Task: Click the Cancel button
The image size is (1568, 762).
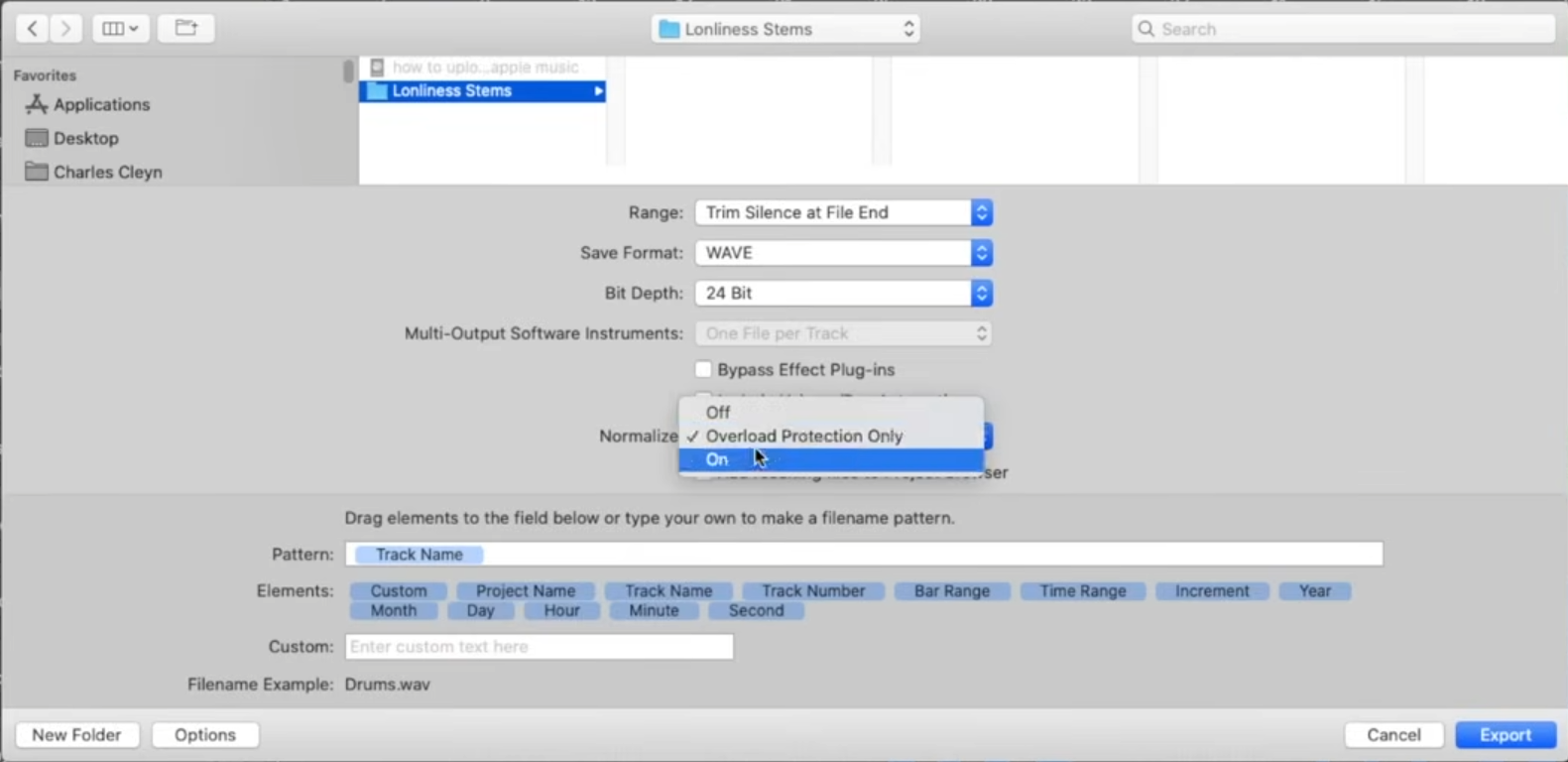Action: pos(1393,734)
